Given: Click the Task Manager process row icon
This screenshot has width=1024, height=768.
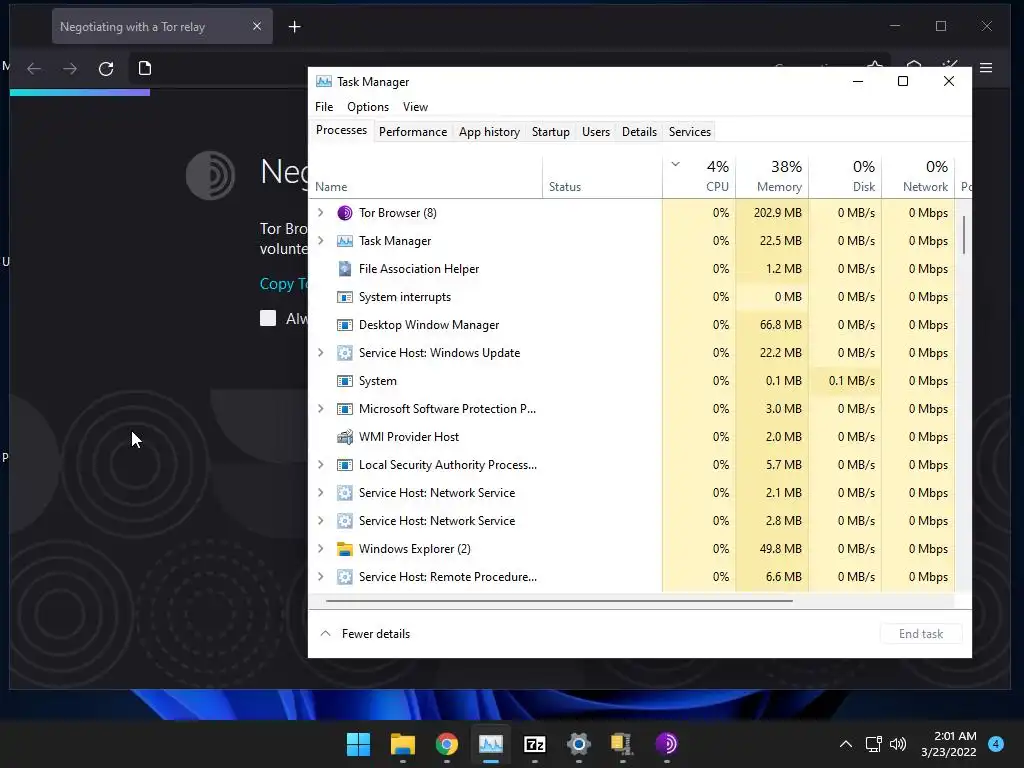Looking at the screenshot, I should tap(345, 241).
